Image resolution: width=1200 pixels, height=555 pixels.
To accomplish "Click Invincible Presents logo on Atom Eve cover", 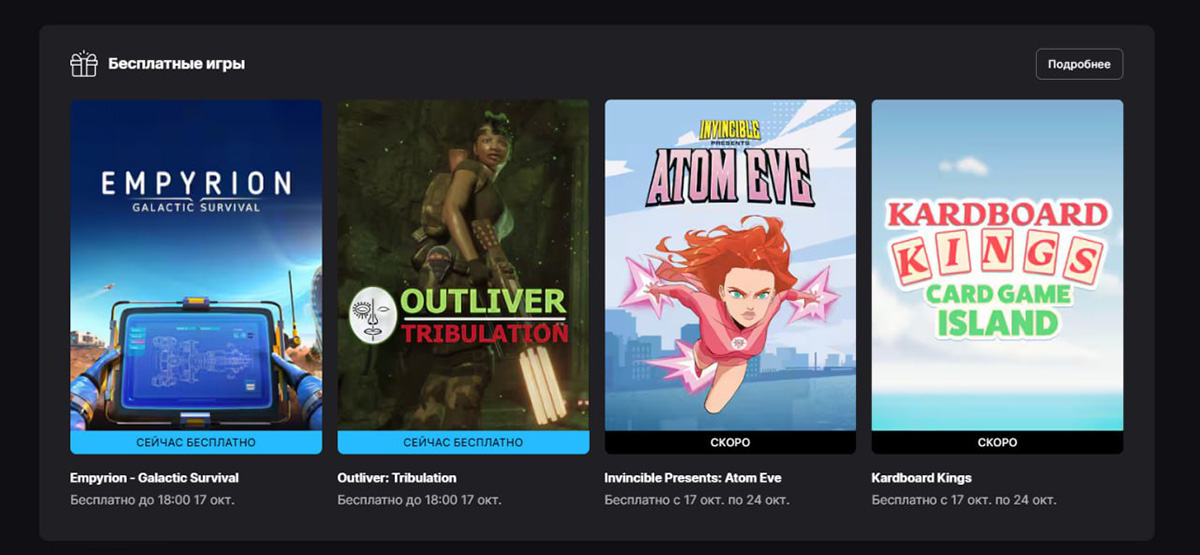I will tap(729, 131).
